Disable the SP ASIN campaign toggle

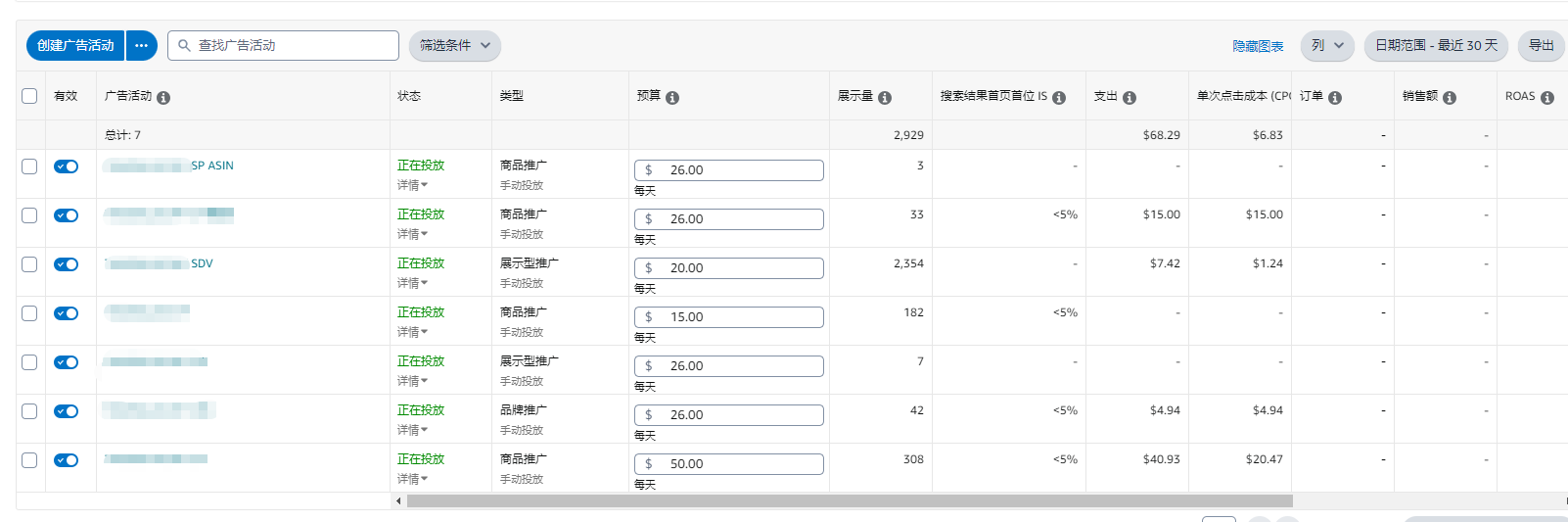click(x=67, y=166)
